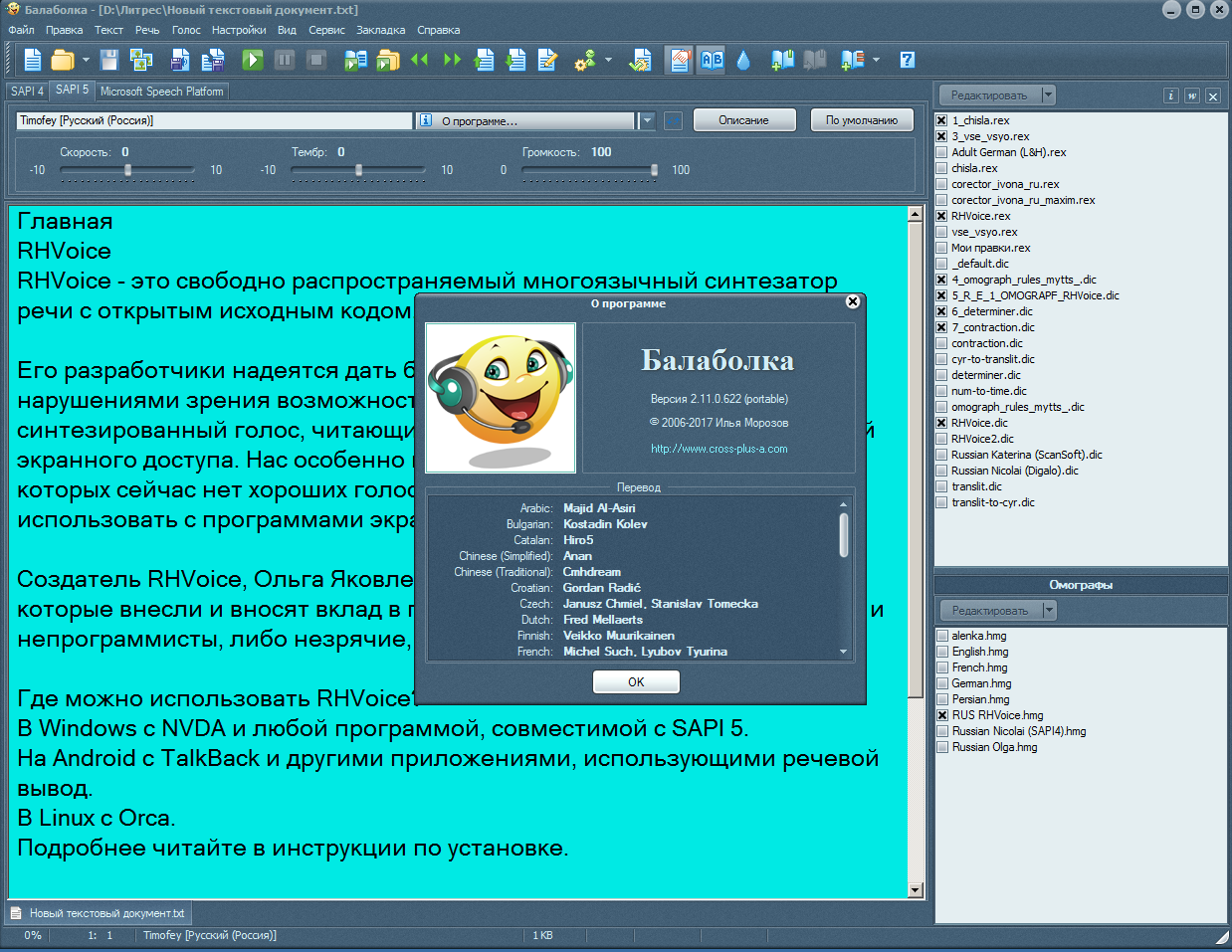Uncheck 4_omograph_rules_mytts_.dic checkbox

tap(941, 280)
